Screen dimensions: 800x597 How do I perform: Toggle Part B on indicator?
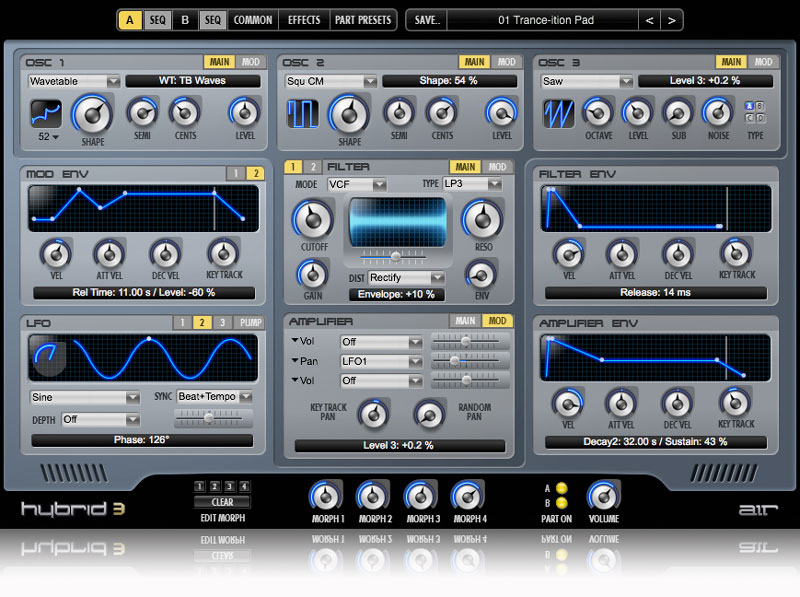point(562,503)
